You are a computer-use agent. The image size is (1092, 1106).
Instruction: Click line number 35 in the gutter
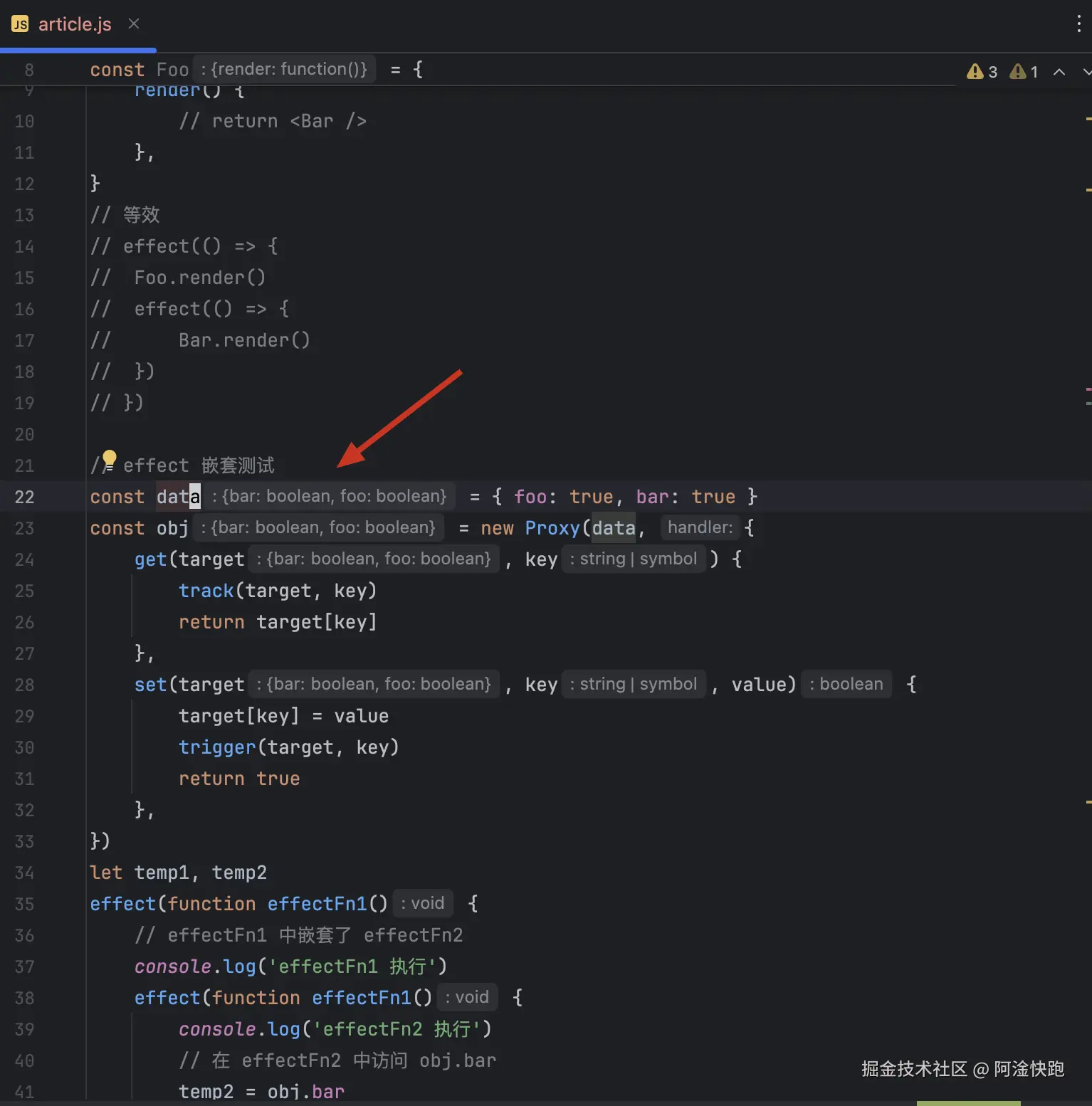tap(24, 904)
